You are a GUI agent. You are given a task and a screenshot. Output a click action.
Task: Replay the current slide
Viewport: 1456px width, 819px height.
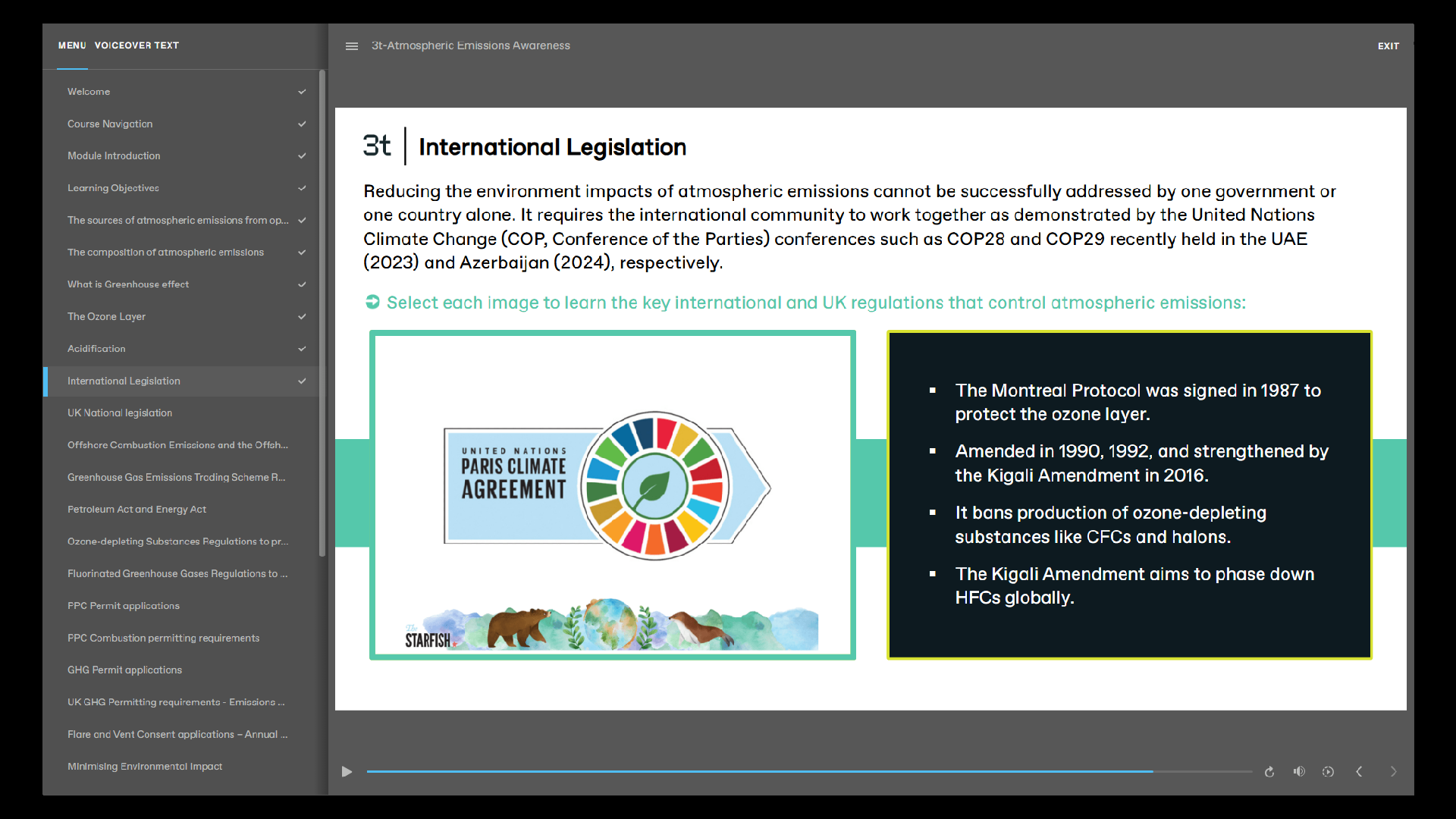[1269, 772]
